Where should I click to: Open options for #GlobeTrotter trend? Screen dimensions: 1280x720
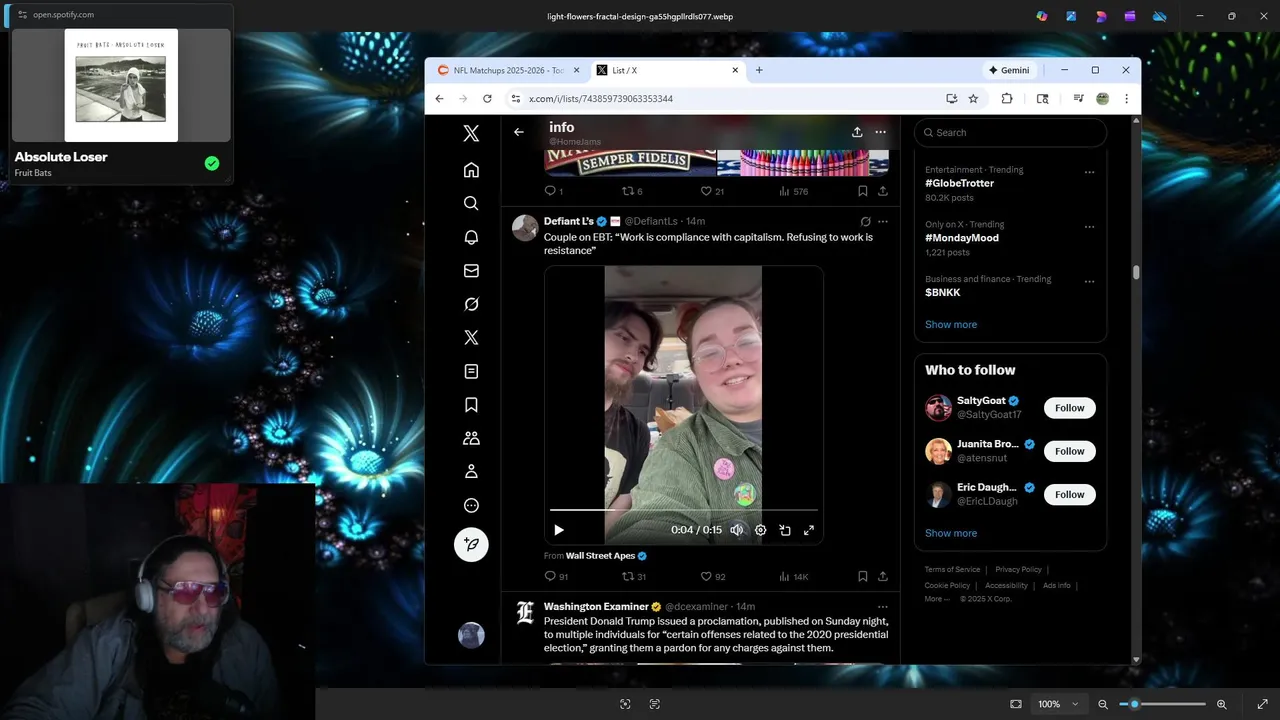click(x=1089, y=172)
